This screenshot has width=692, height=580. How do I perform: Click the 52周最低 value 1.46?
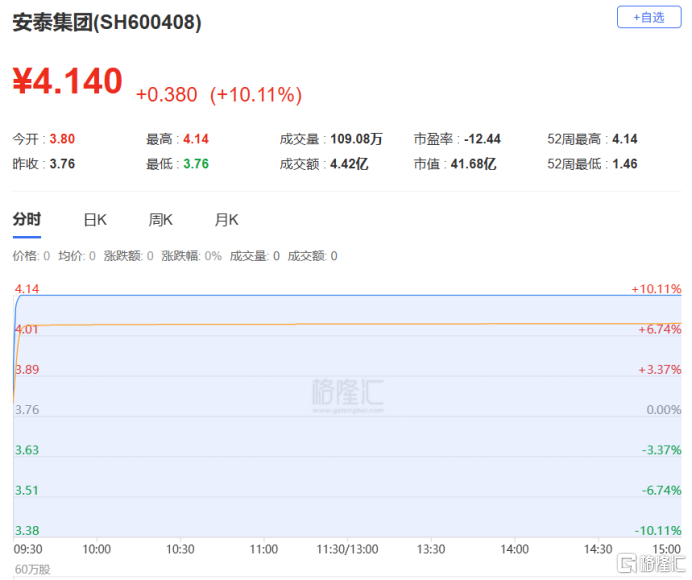(x=624, y=164)
